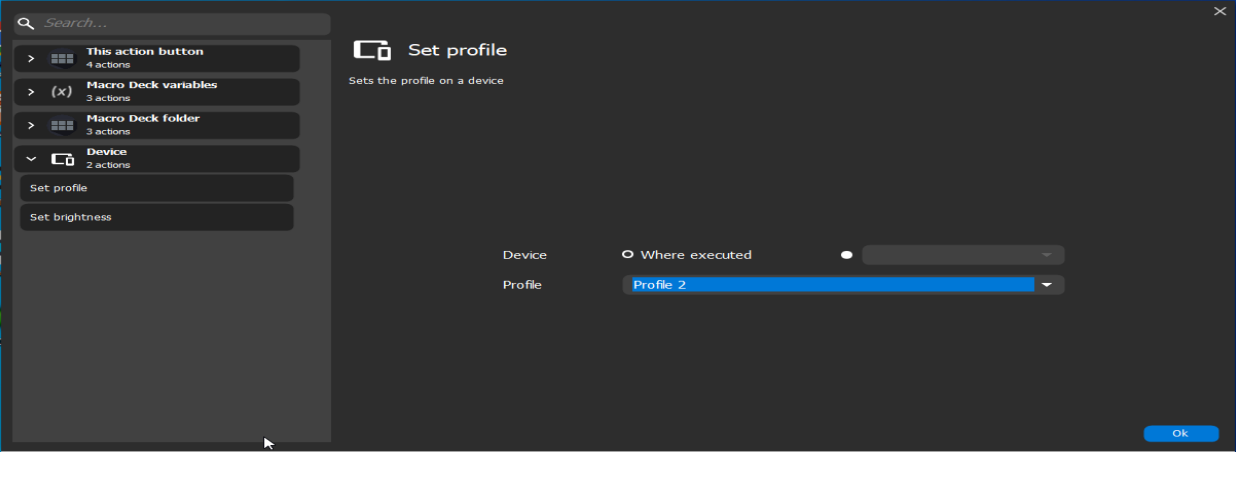Screen dimensions: 1236x482
Task: Click the (x) variables icon
Action: (62, 92)
